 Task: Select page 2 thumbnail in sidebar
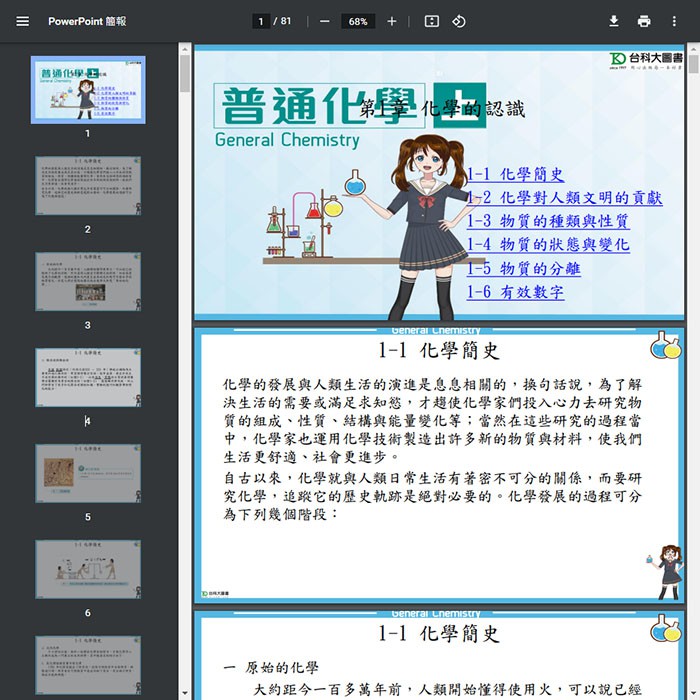point(88,185)
